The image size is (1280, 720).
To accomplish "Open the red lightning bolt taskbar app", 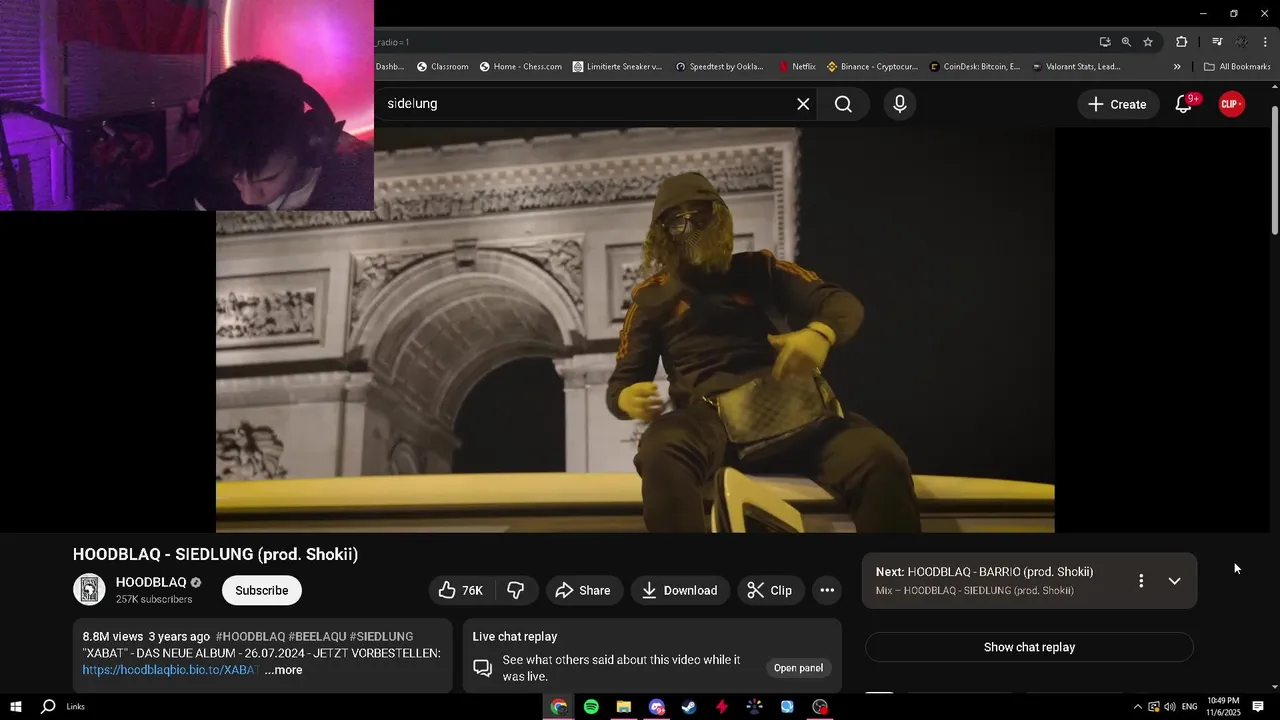I will 722,707.
